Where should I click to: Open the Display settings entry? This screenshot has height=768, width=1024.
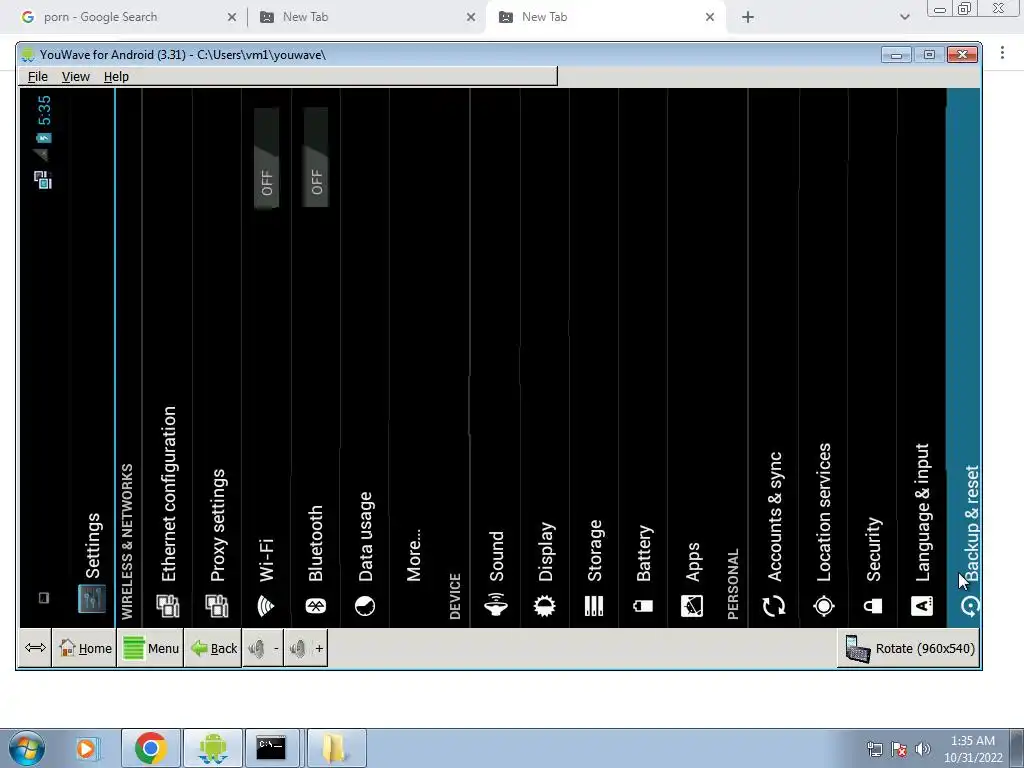click(x=545, y=358)
